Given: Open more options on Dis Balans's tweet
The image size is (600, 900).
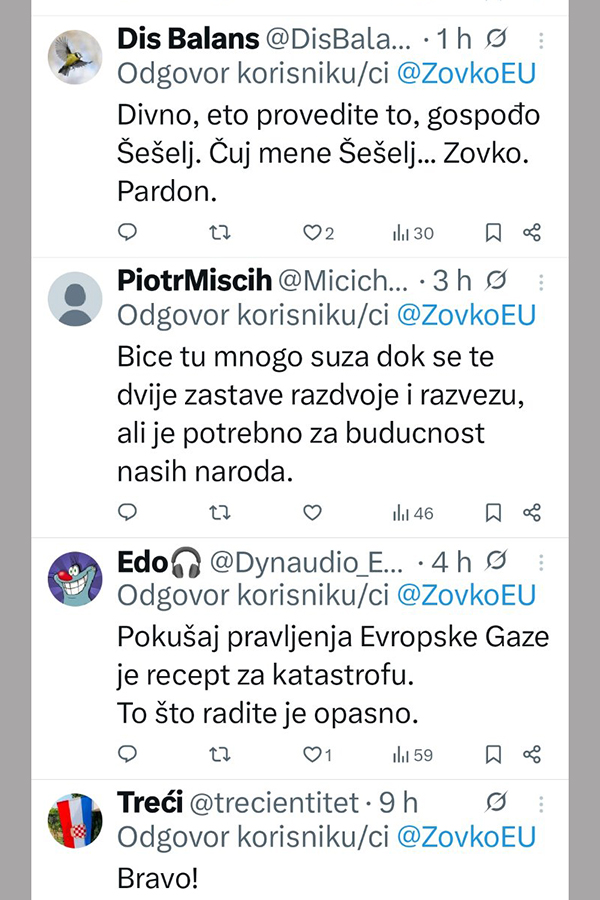Looking at the screenshot, I should pyautogui.click(x=541, y=41).
